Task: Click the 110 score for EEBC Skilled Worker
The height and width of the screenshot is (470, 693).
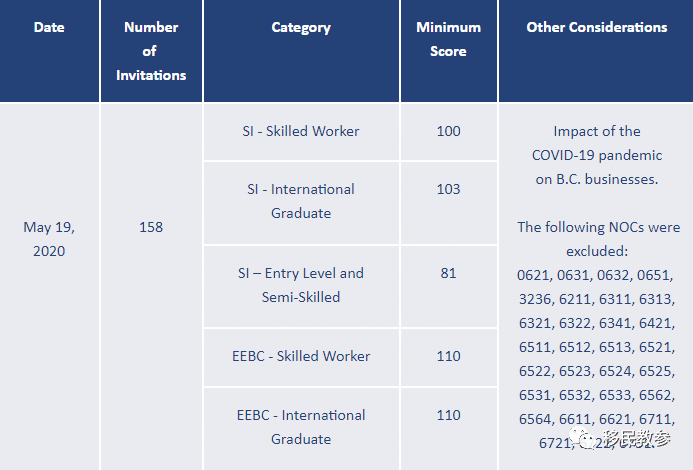Action: [448, 356]
